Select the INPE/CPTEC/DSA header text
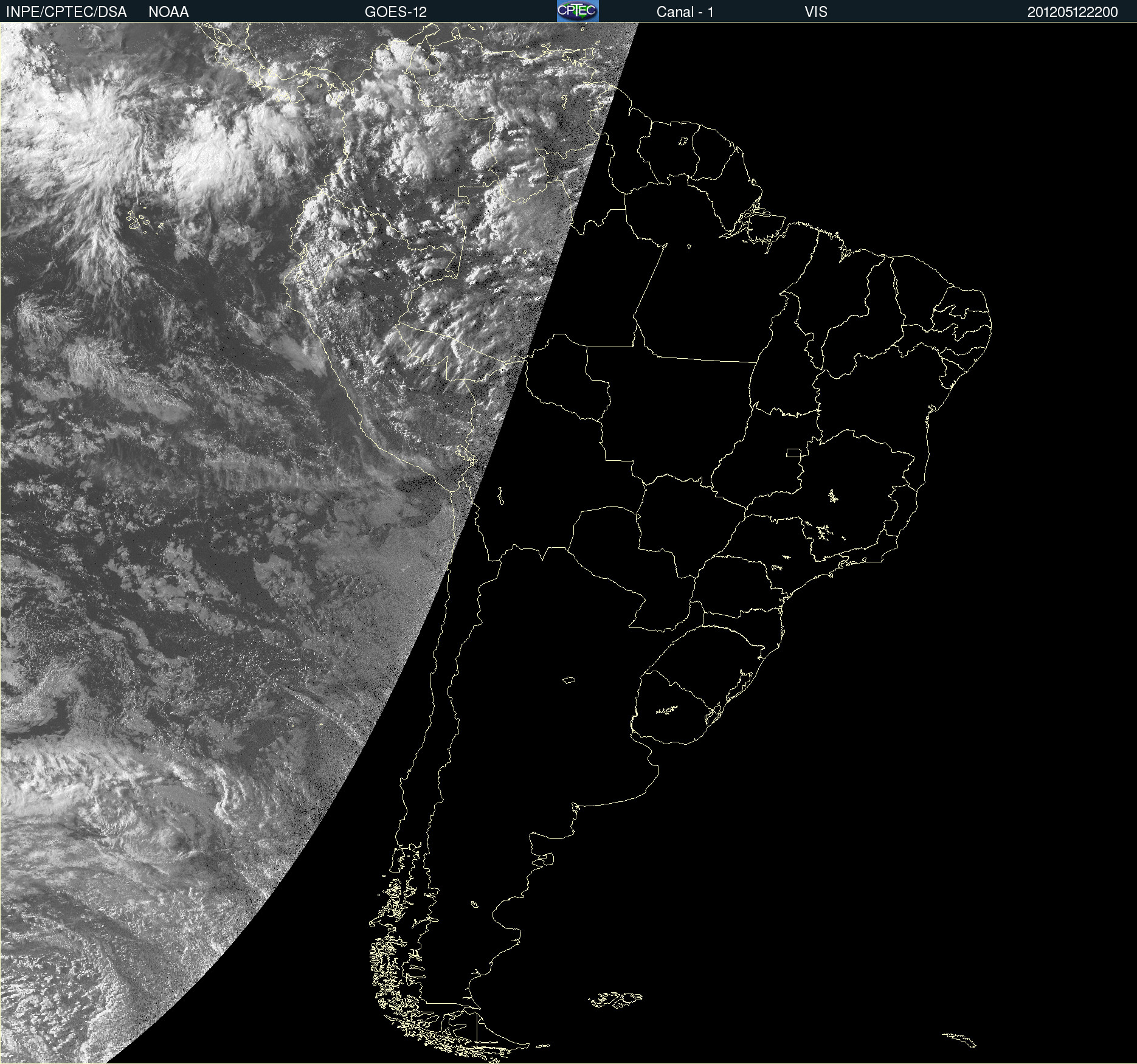This screenshot has width=1137, height=1064. (x=66, y=12)
